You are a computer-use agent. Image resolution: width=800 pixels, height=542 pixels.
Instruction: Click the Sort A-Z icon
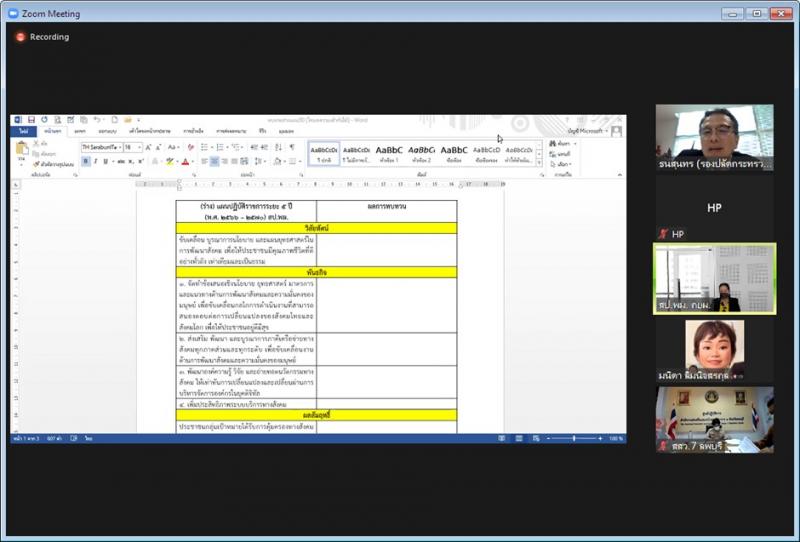coord(279,147)
